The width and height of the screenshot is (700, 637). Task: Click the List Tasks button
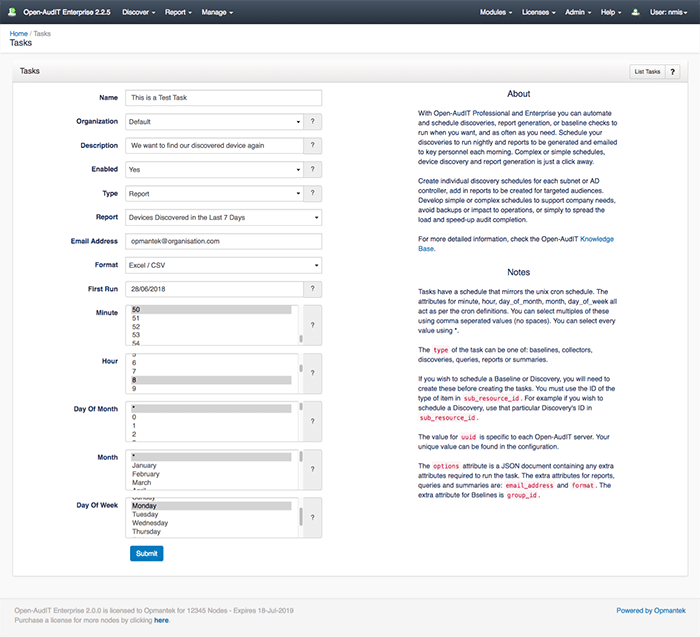point(647,71)
